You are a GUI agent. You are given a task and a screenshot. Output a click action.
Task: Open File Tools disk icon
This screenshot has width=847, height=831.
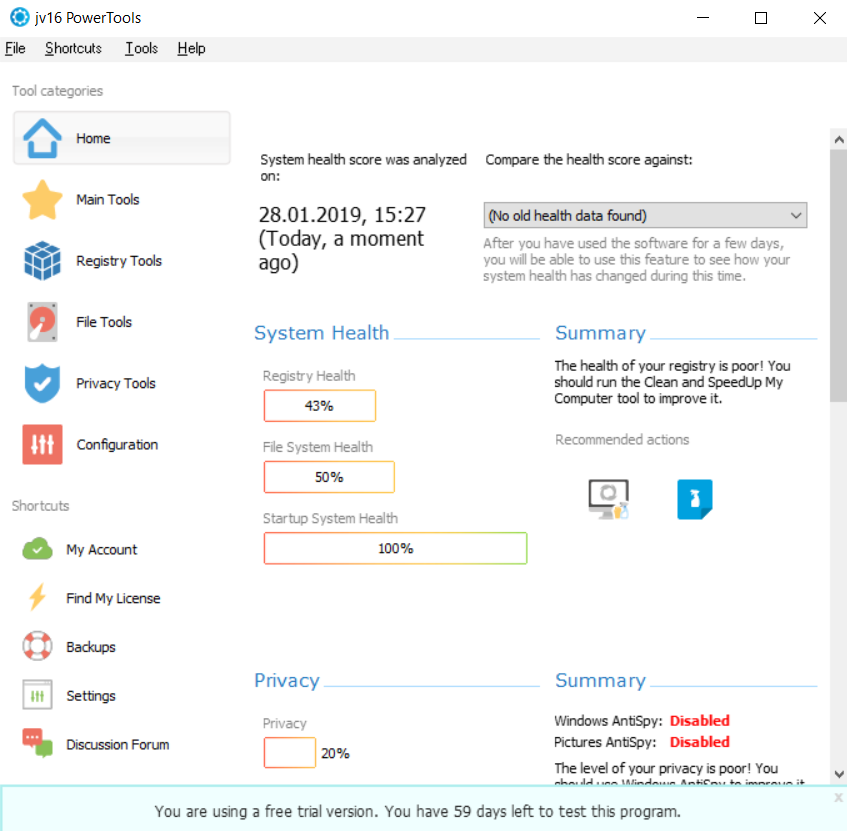click(x=42, y=322)
